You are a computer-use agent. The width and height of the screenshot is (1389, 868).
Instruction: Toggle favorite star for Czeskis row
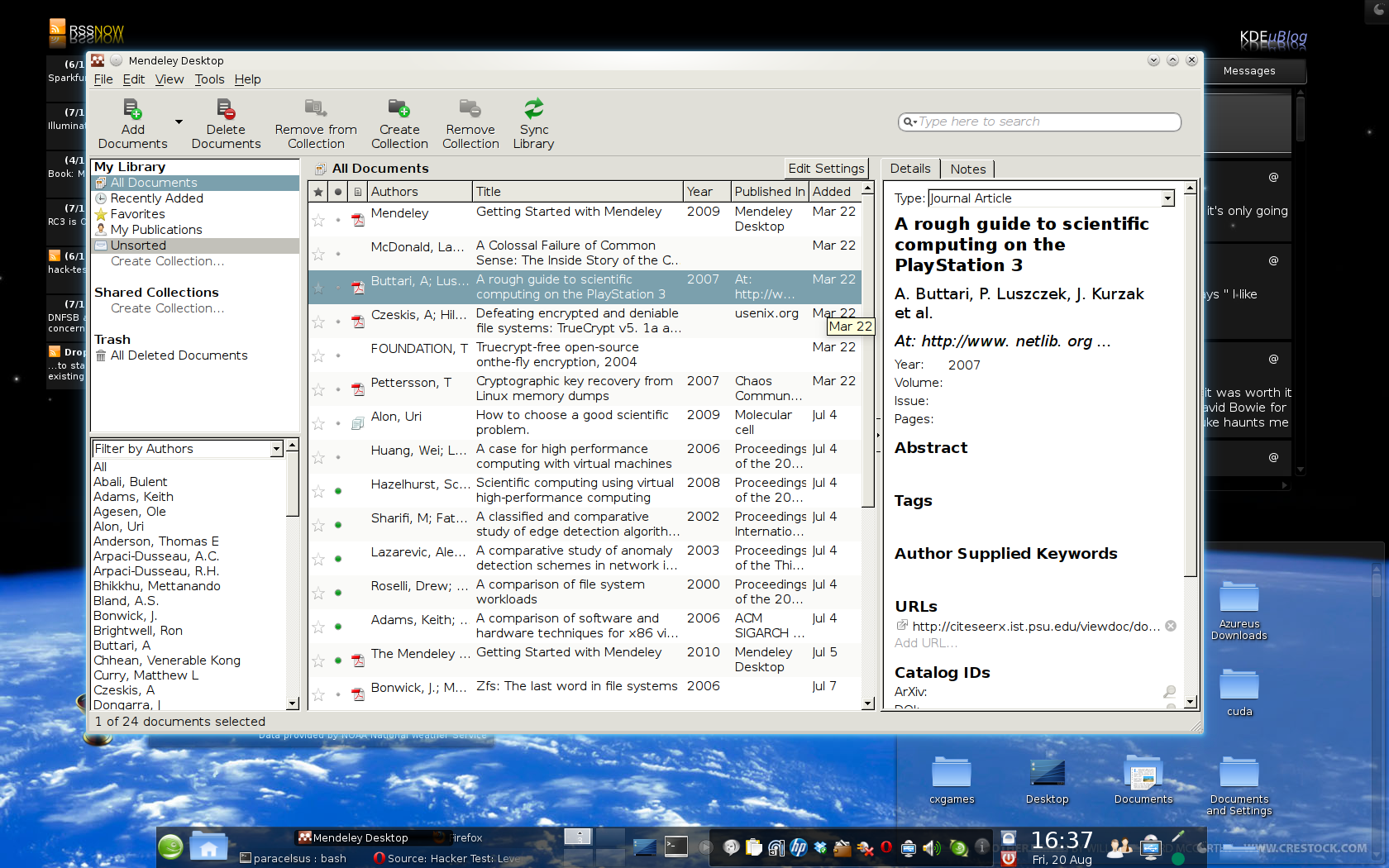coord(318,322)
